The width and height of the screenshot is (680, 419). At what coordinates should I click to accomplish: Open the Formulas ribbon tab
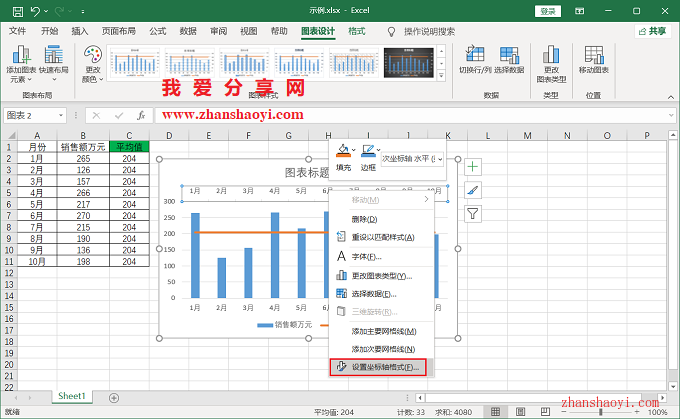pos(158,31)
